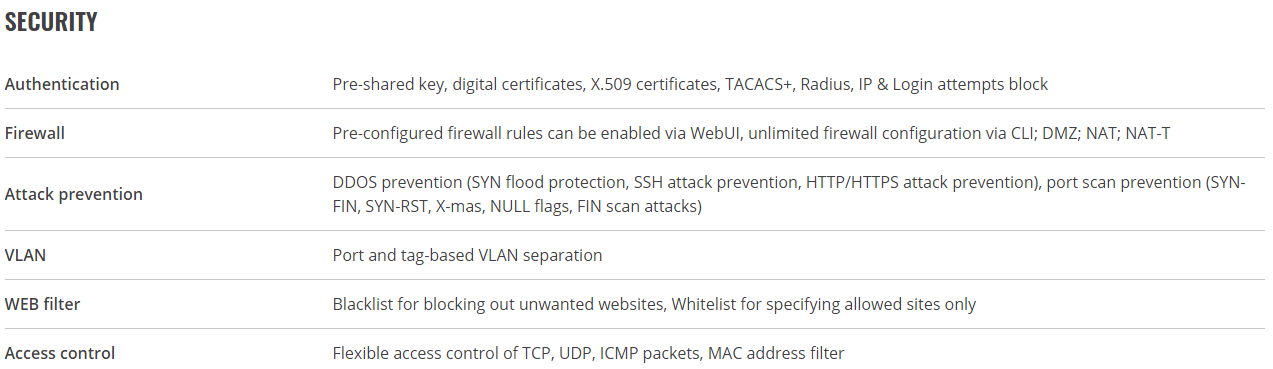The height and width of the screenshot is (369, 1273).
Task: Select the Attack prevention label
Action: [x=74, y=194]
